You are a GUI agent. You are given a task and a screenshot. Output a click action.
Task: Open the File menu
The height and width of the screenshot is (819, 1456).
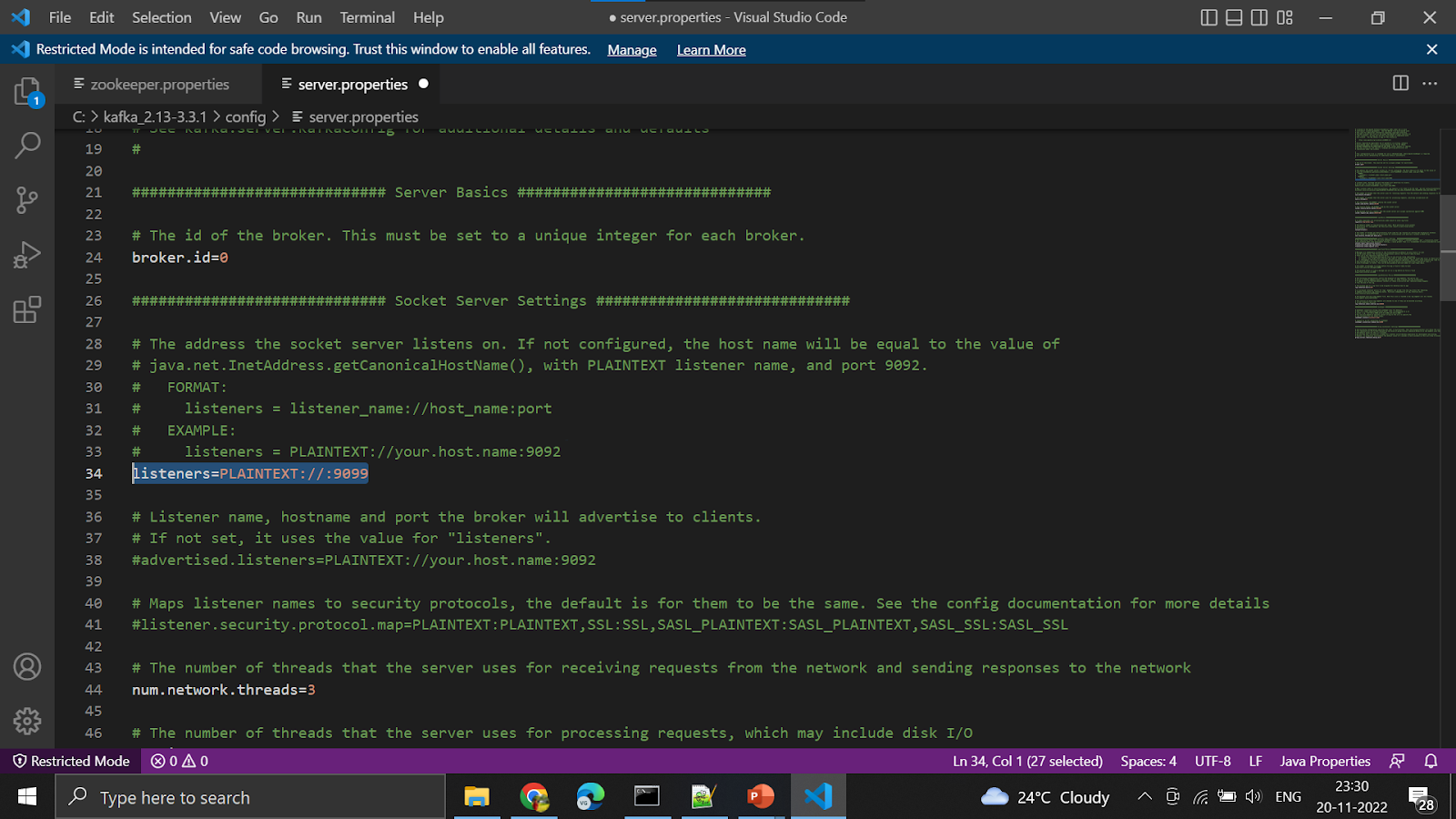60,17
